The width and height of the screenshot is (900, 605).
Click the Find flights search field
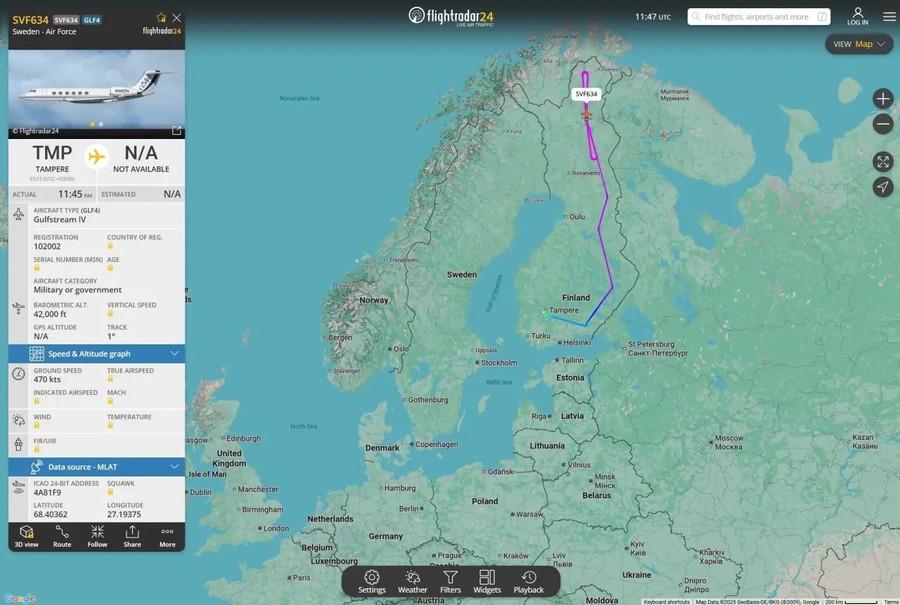coord(759,17)
